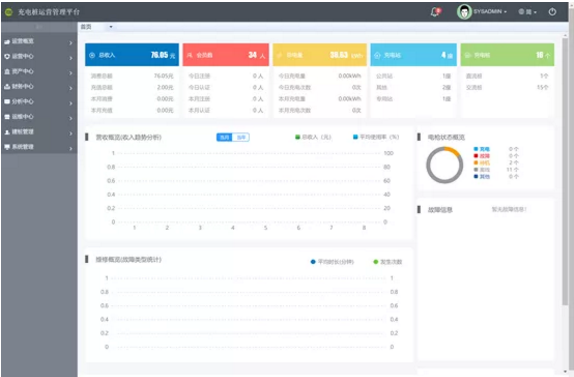Toggle 平均使用率 (%) legend series
The width and height of the screenshot is (574, 377).
[x=376, y=137]
